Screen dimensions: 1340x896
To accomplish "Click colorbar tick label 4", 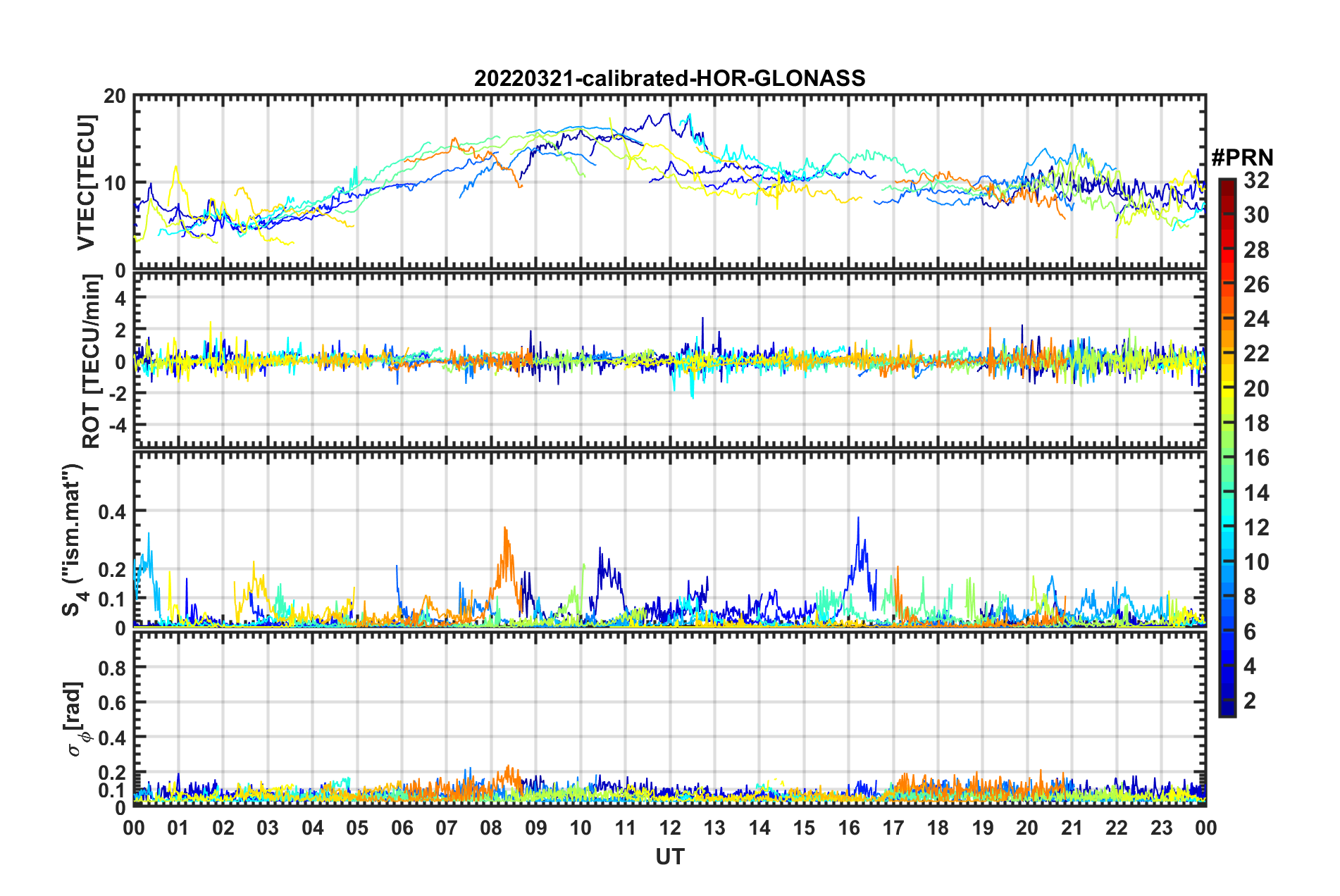I will [1250, 666].
